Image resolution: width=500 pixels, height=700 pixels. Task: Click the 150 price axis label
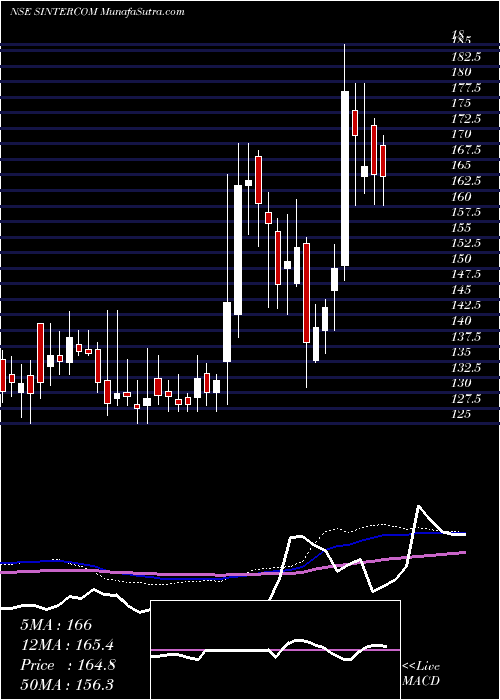click(x=462, y=258)
